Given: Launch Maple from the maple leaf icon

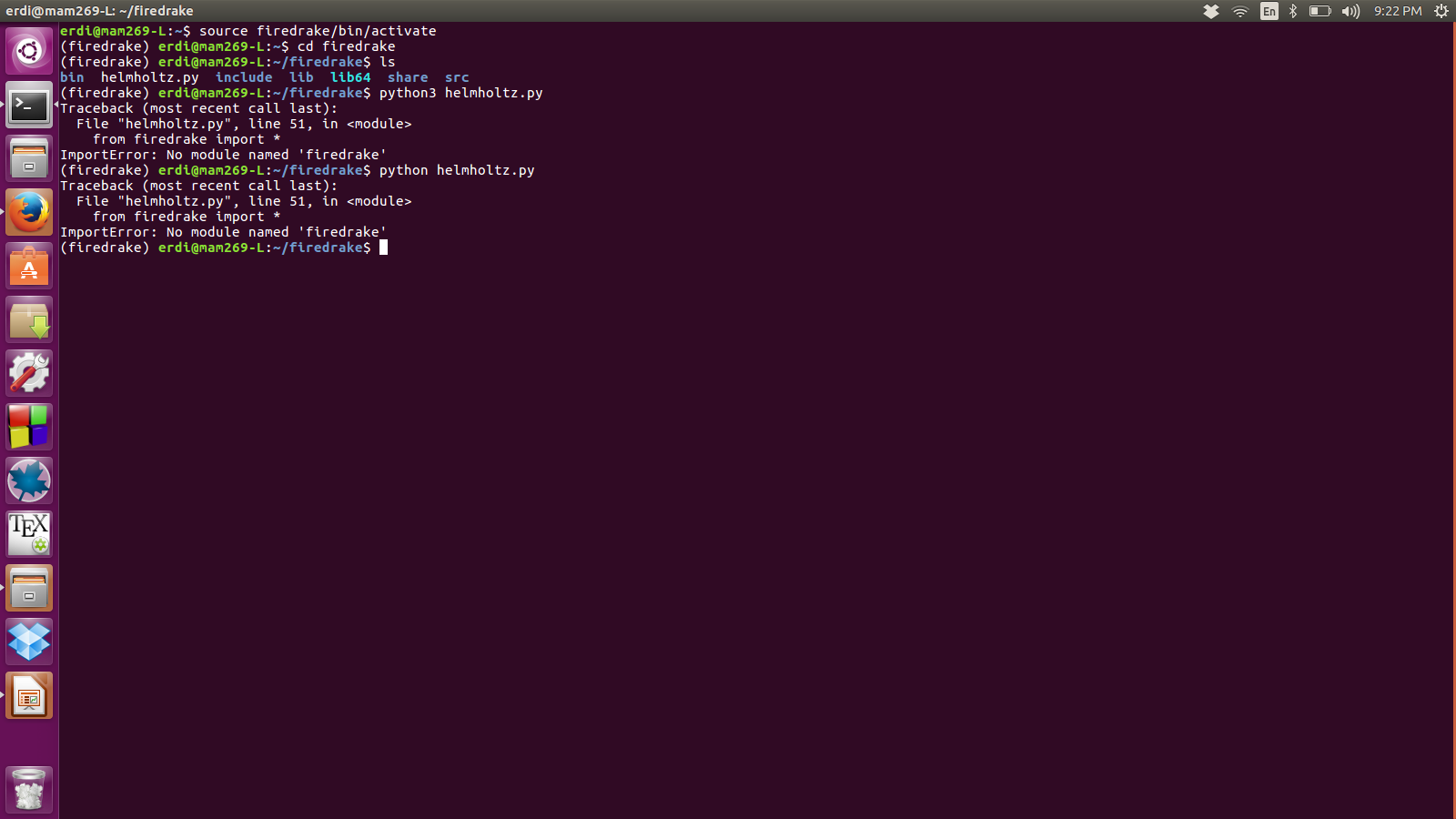Looking at the screenshot, I should 29,480.
